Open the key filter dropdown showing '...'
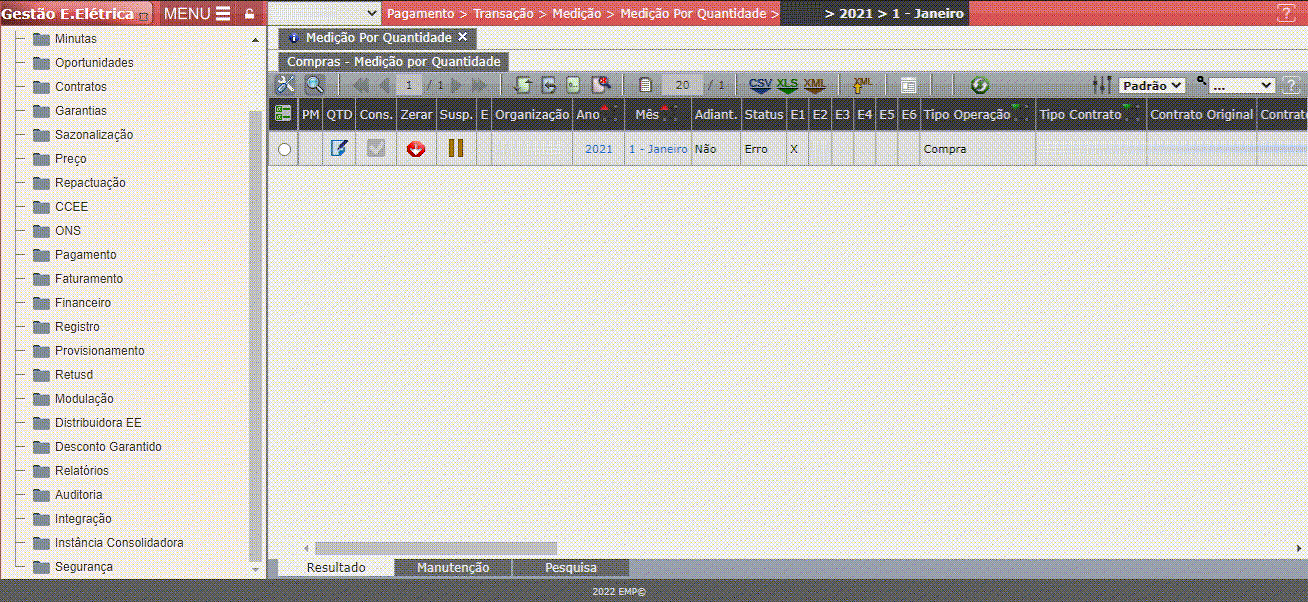This screenshot has width=1308, height=602. (1241, 86)
